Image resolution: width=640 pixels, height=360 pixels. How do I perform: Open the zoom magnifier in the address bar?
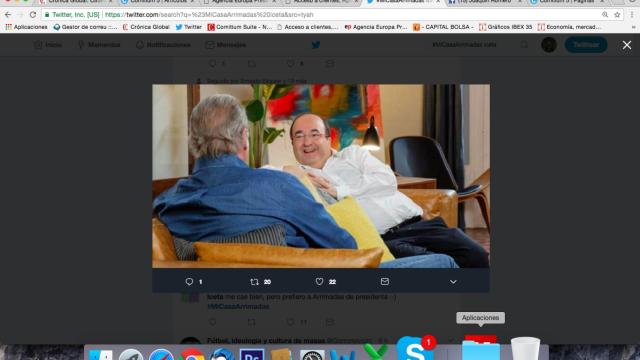605,15
